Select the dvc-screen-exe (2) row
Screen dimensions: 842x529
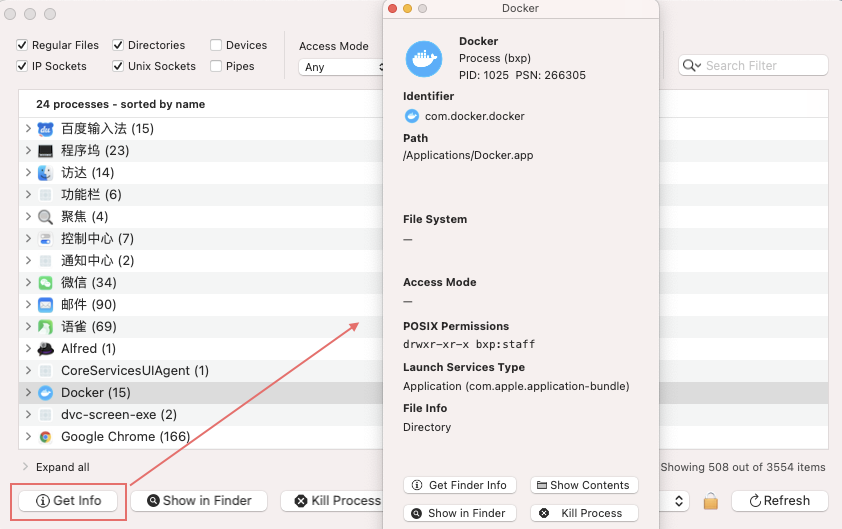(x=201, y=415)
